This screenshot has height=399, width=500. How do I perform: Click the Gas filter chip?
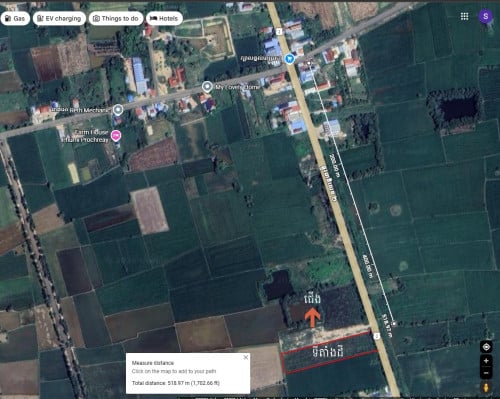(x=15, y=18)
